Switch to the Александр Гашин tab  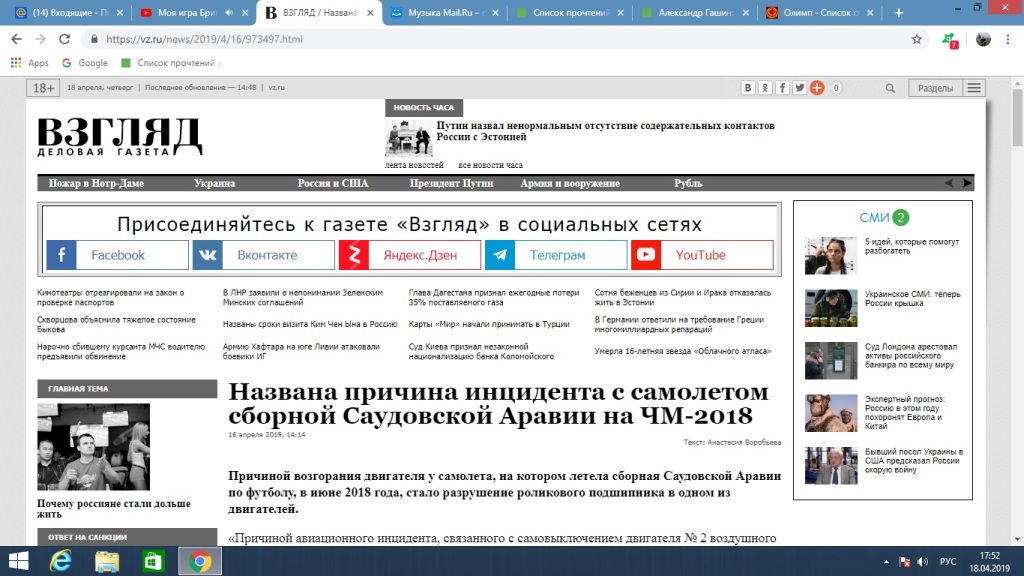click(694, 12)
